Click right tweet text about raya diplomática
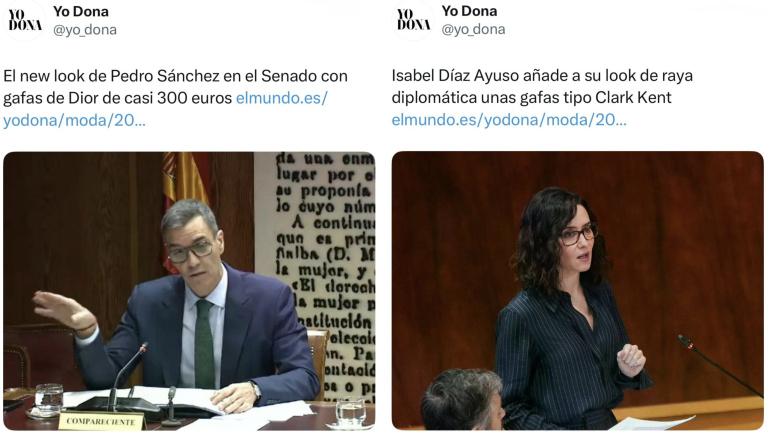Image resolution: width=768 pixels, height=432 pixels. [542, 86]
